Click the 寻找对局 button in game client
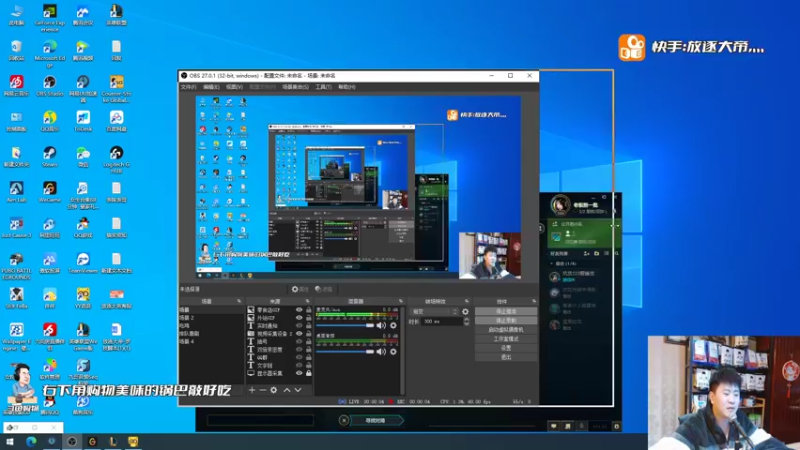800x450 pixels. pos(376,420)
